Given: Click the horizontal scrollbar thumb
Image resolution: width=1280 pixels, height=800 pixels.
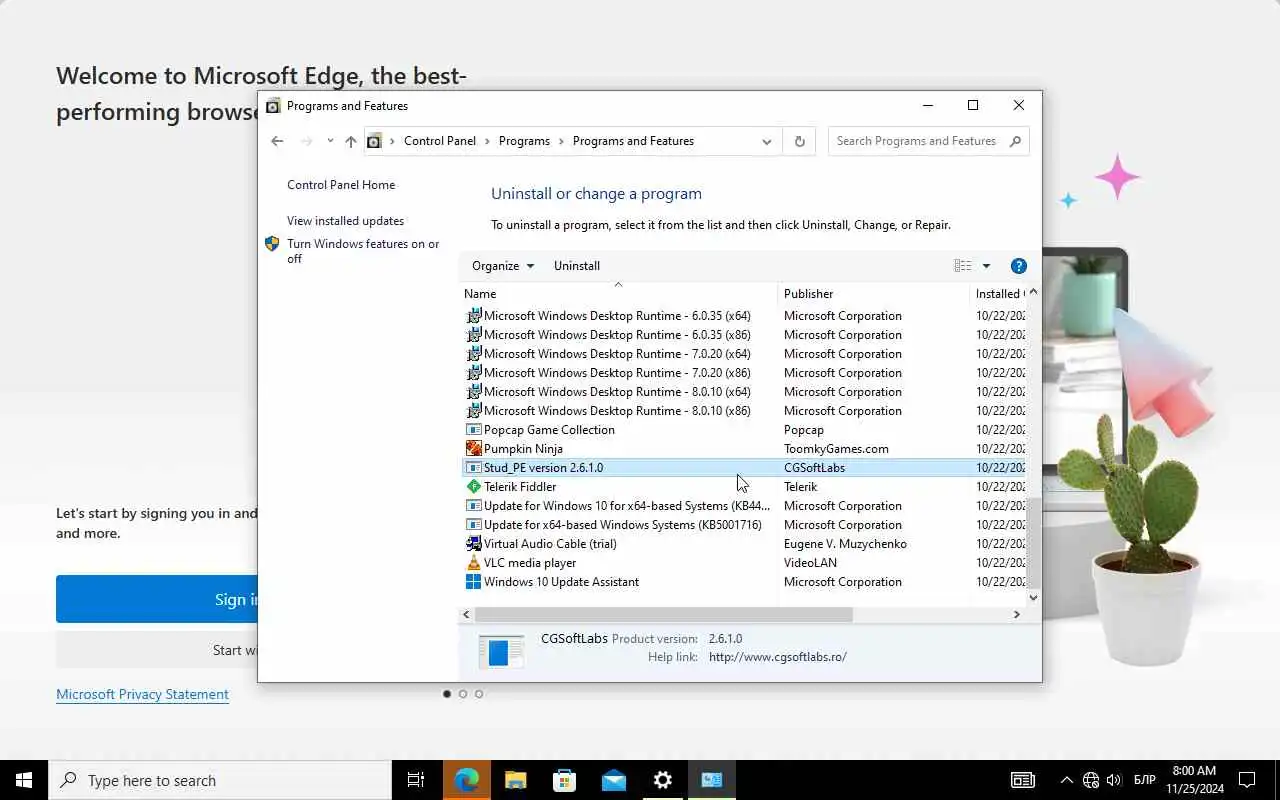Looking at the screenshot, I should coord(663,614).
